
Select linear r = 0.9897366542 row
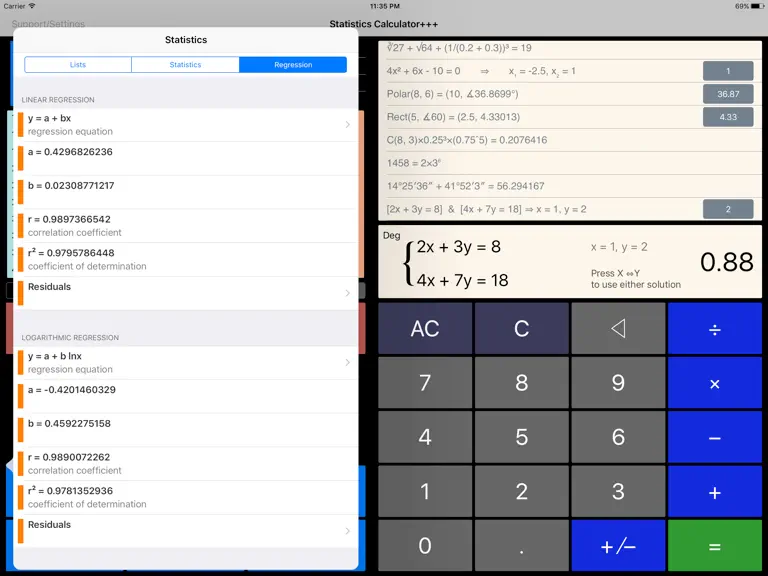click(x=186, y=226)
